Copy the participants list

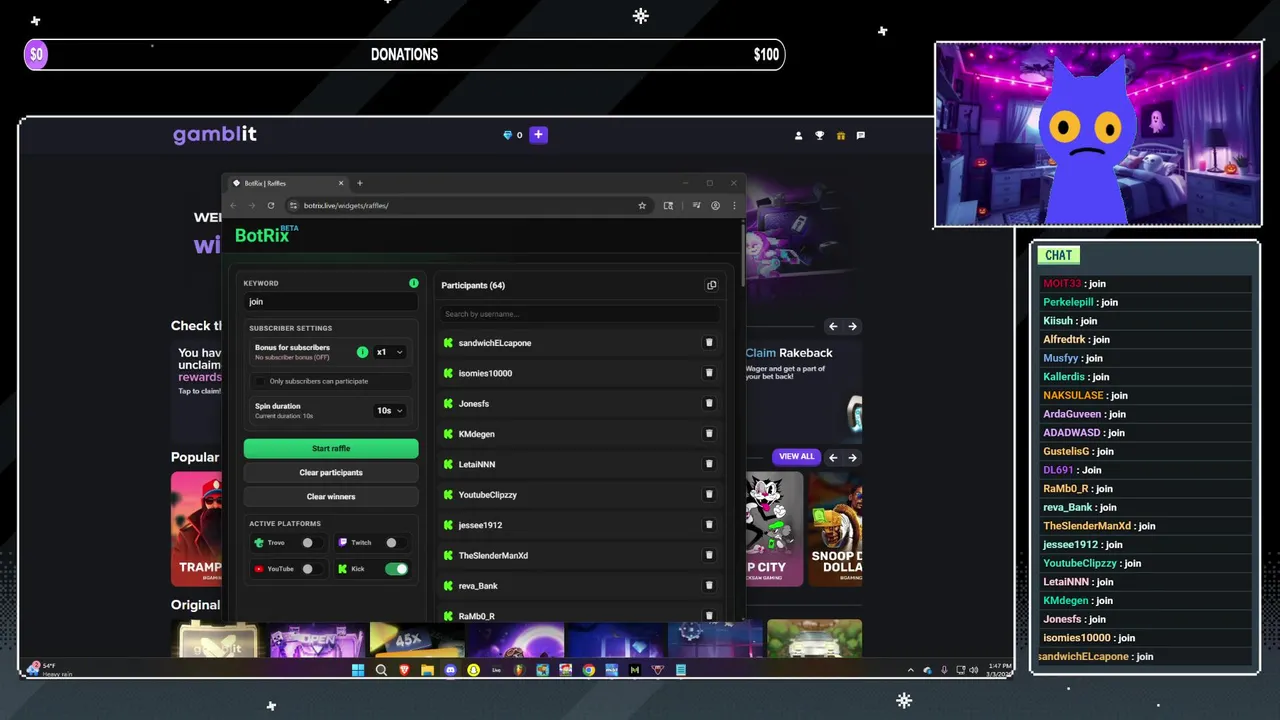(x=711, y=285)
